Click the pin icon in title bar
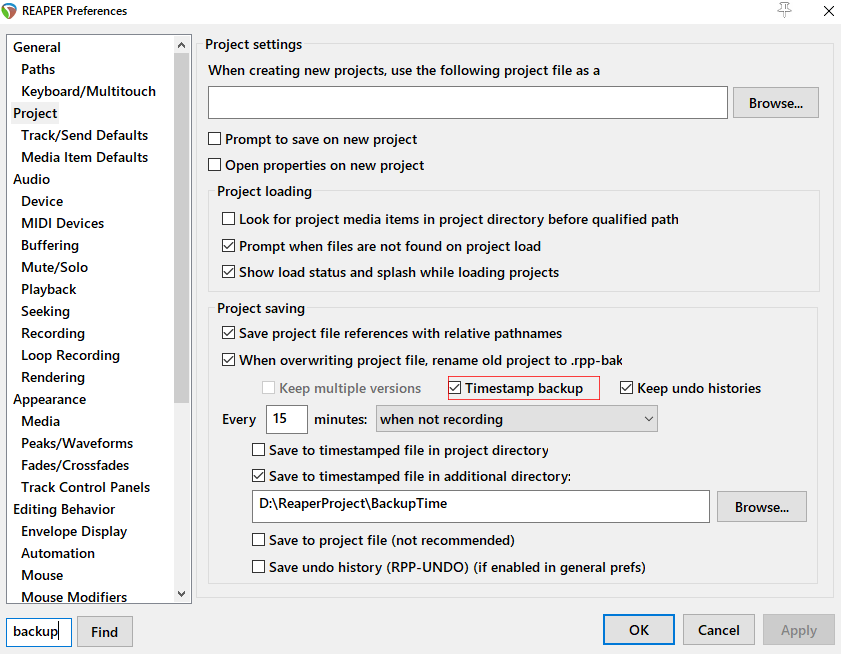The image size is (841, 654). coord(783,10)
